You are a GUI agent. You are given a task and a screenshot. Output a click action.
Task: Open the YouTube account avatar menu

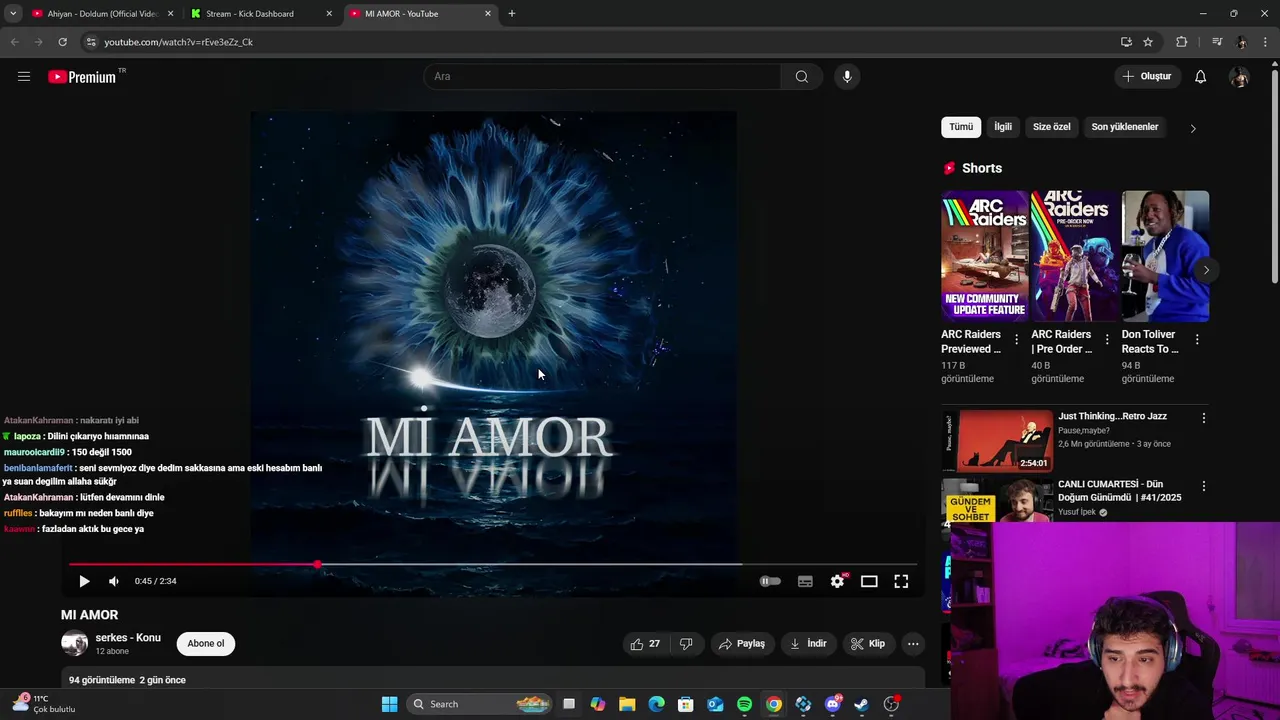1239,77
